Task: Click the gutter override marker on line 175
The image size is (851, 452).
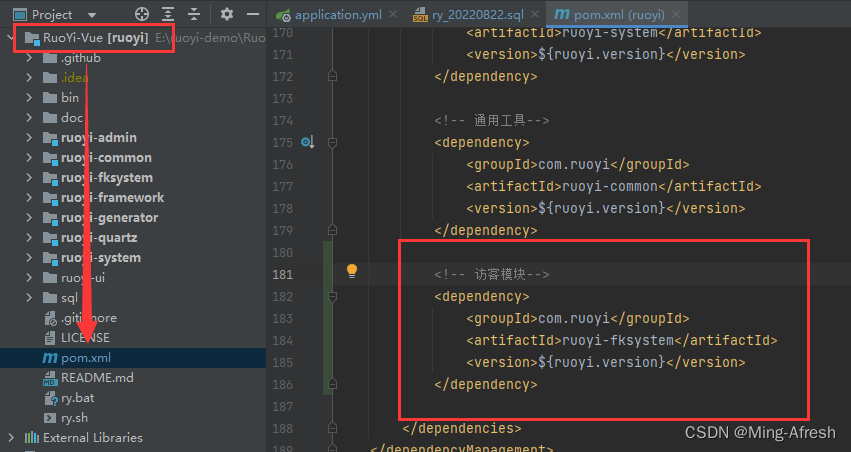Action: [x=307, y=143]
